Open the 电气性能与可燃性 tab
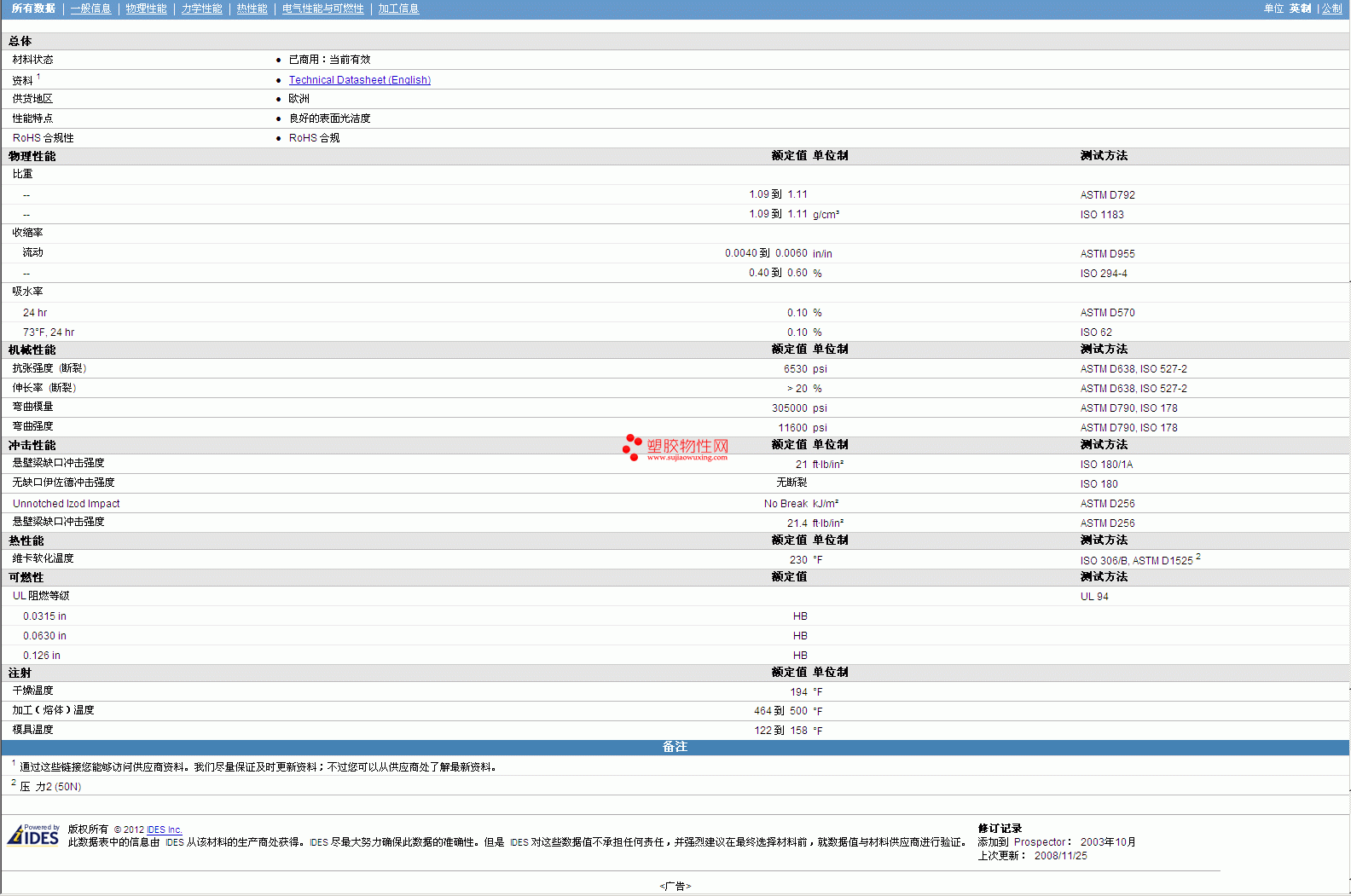 tap(322, 9)
